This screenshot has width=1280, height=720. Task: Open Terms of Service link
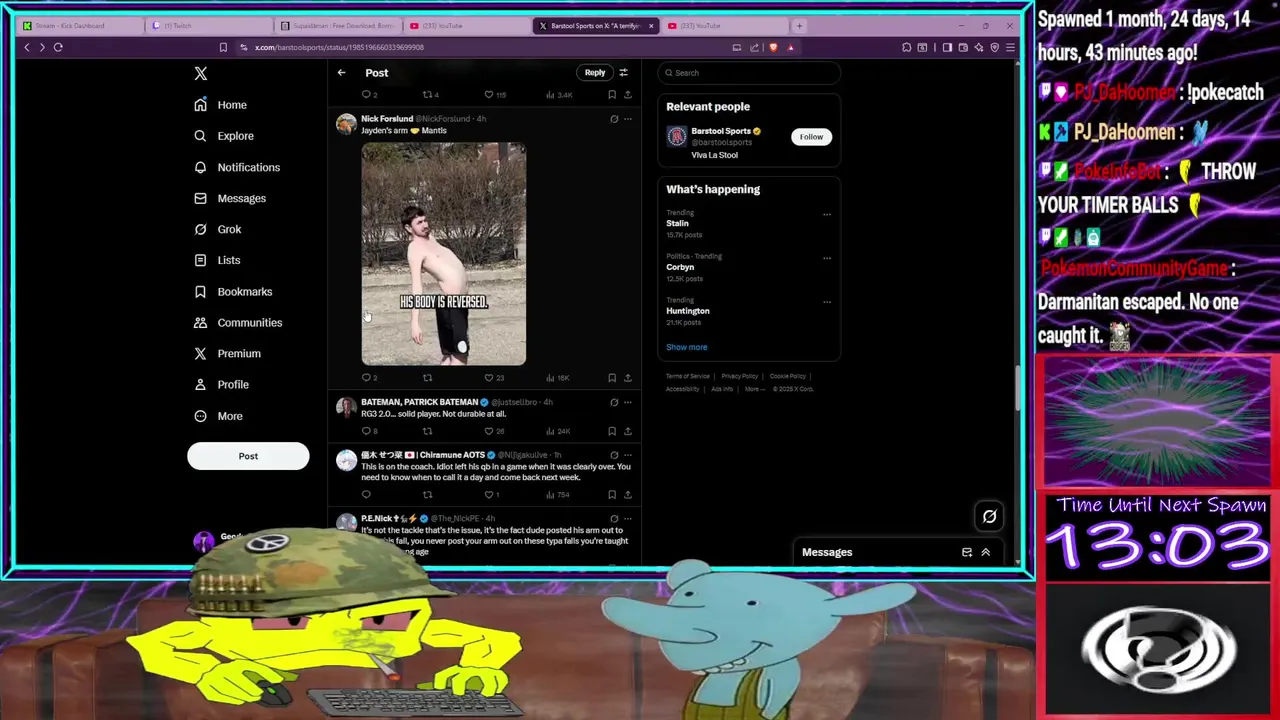(x=688, y=376)
